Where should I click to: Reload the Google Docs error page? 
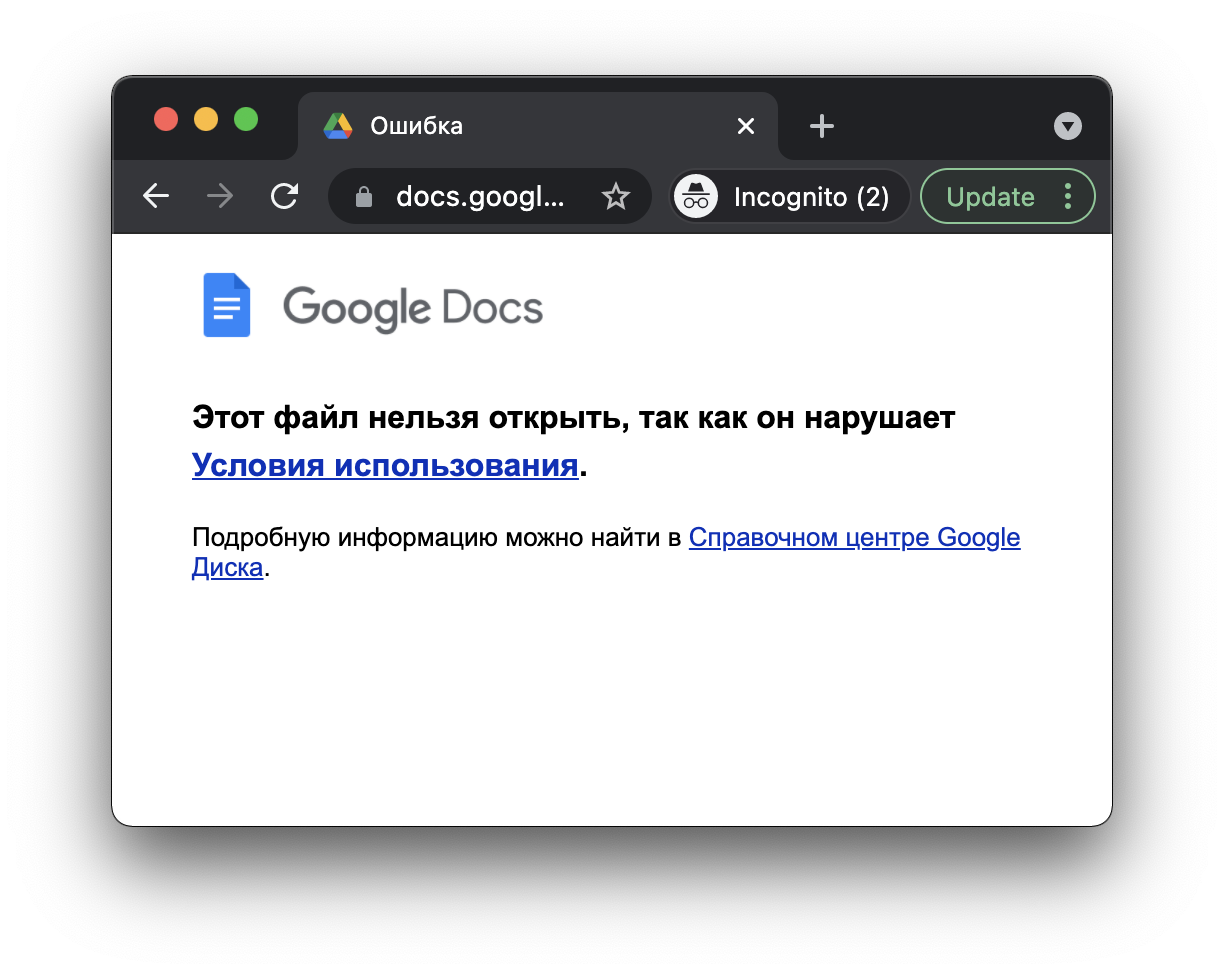pos(285,197)
